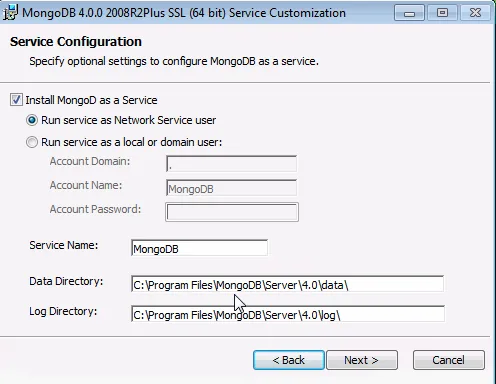This screenshot has height=384, width=496.
Task: Click the Account Name field
Action: pyautogui.click(x=231, y=188)
